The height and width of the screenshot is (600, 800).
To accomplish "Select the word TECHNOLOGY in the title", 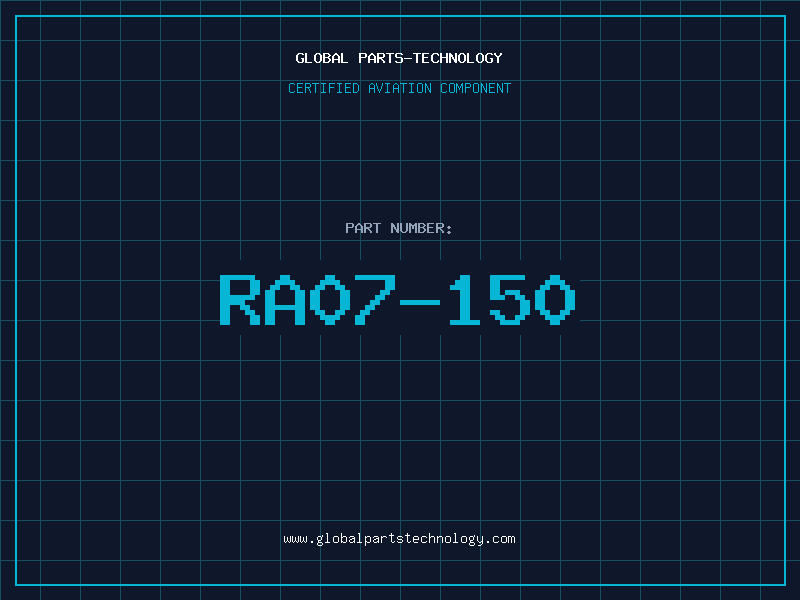I will click(458, 58).
